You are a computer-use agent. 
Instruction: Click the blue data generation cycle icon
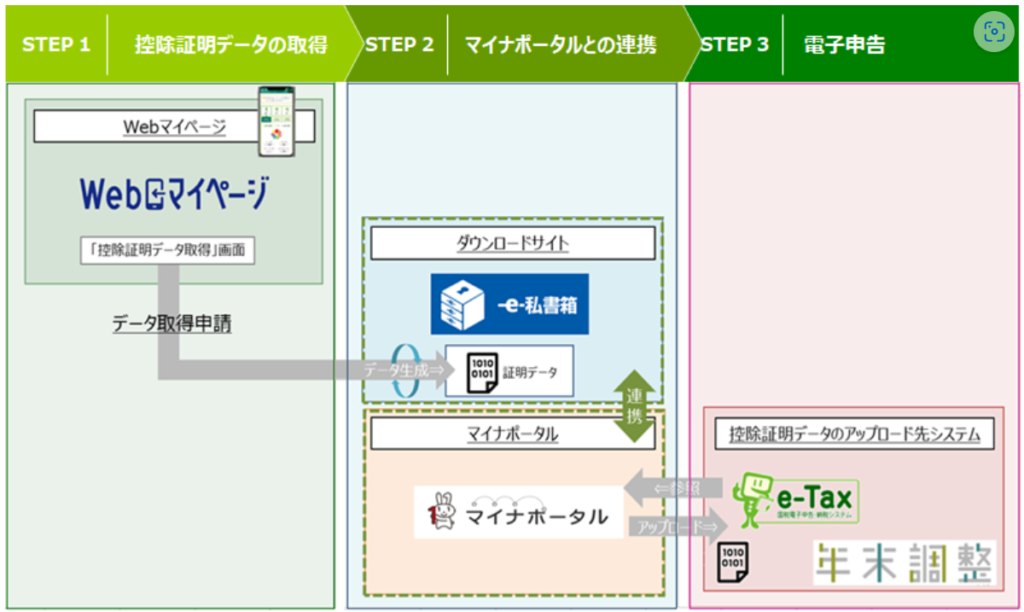[405, 372]
